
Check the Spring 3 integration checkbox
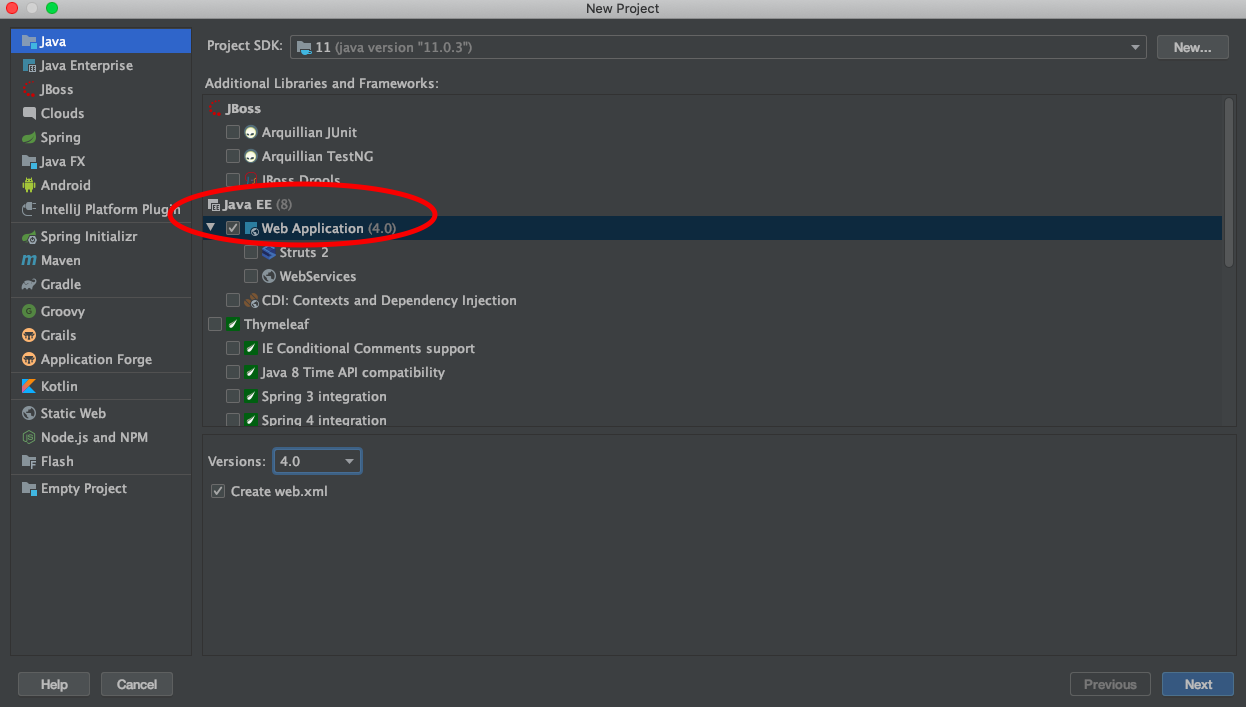(x=233, y=396)
